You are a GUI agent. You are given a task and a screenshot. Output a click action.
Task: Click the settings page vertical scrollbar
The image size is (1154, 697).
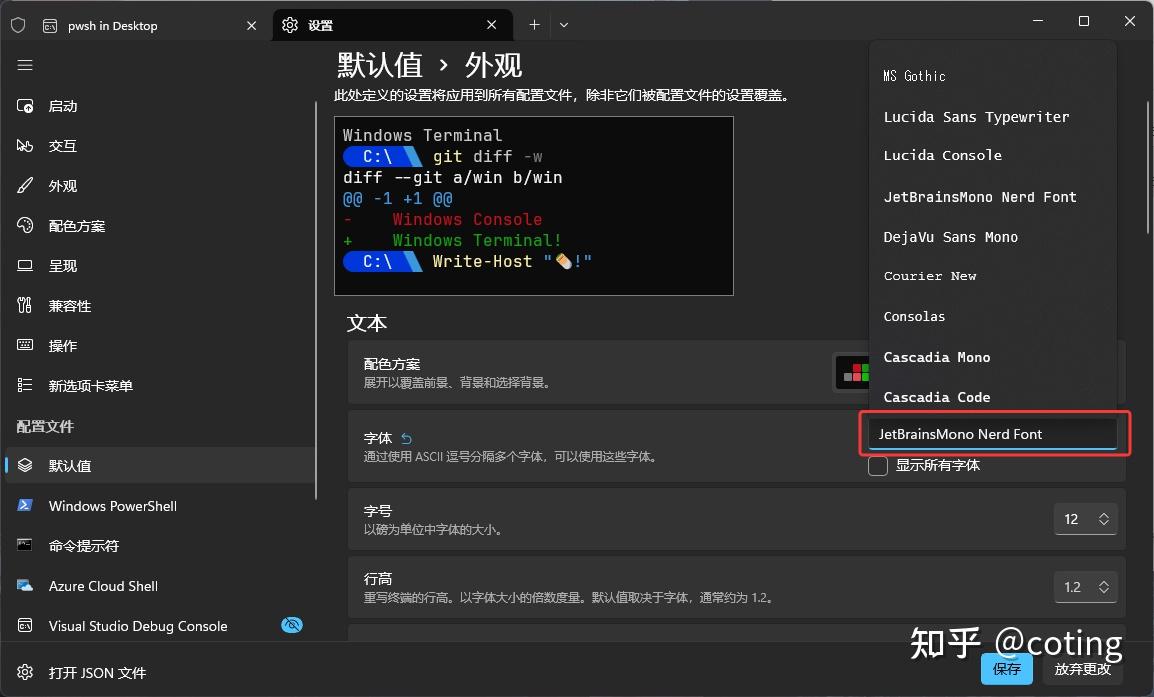[x=1149, y=168]
